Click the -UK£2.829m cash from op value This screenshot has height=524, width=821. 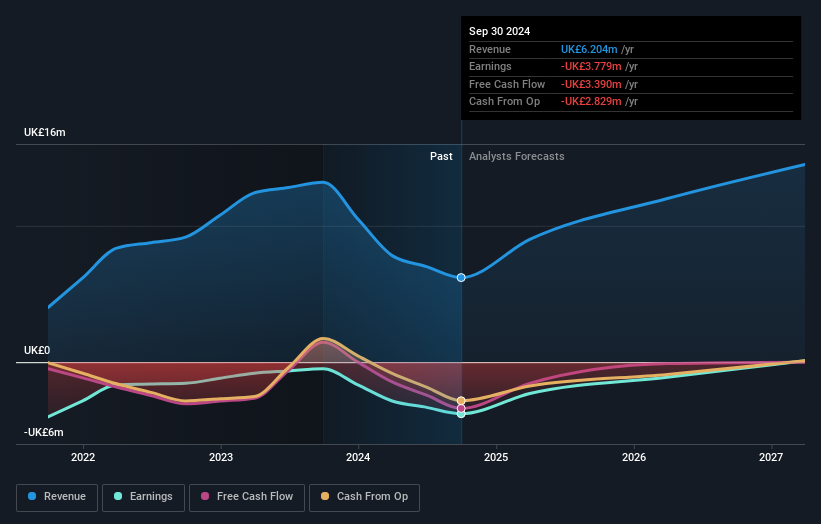click(591, 102)
